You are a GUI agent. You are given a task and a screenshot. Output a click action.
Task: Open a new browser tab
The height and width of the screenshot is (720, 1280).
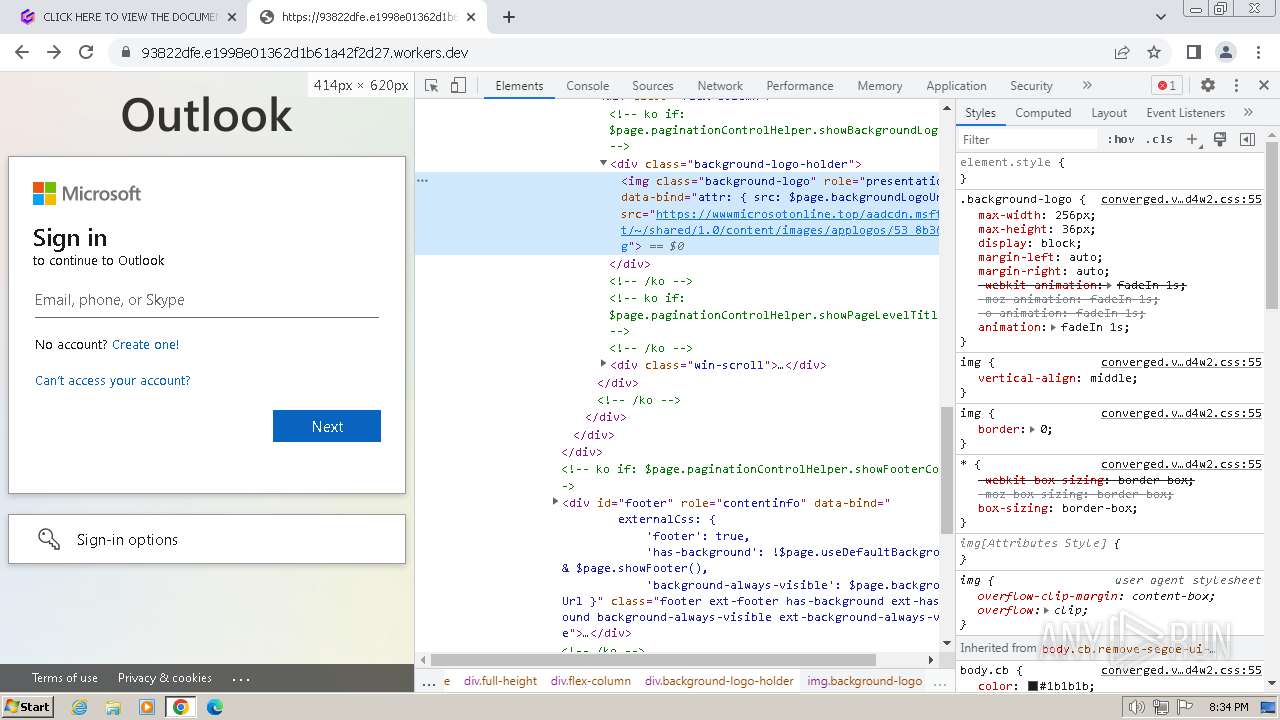(509, 17)
